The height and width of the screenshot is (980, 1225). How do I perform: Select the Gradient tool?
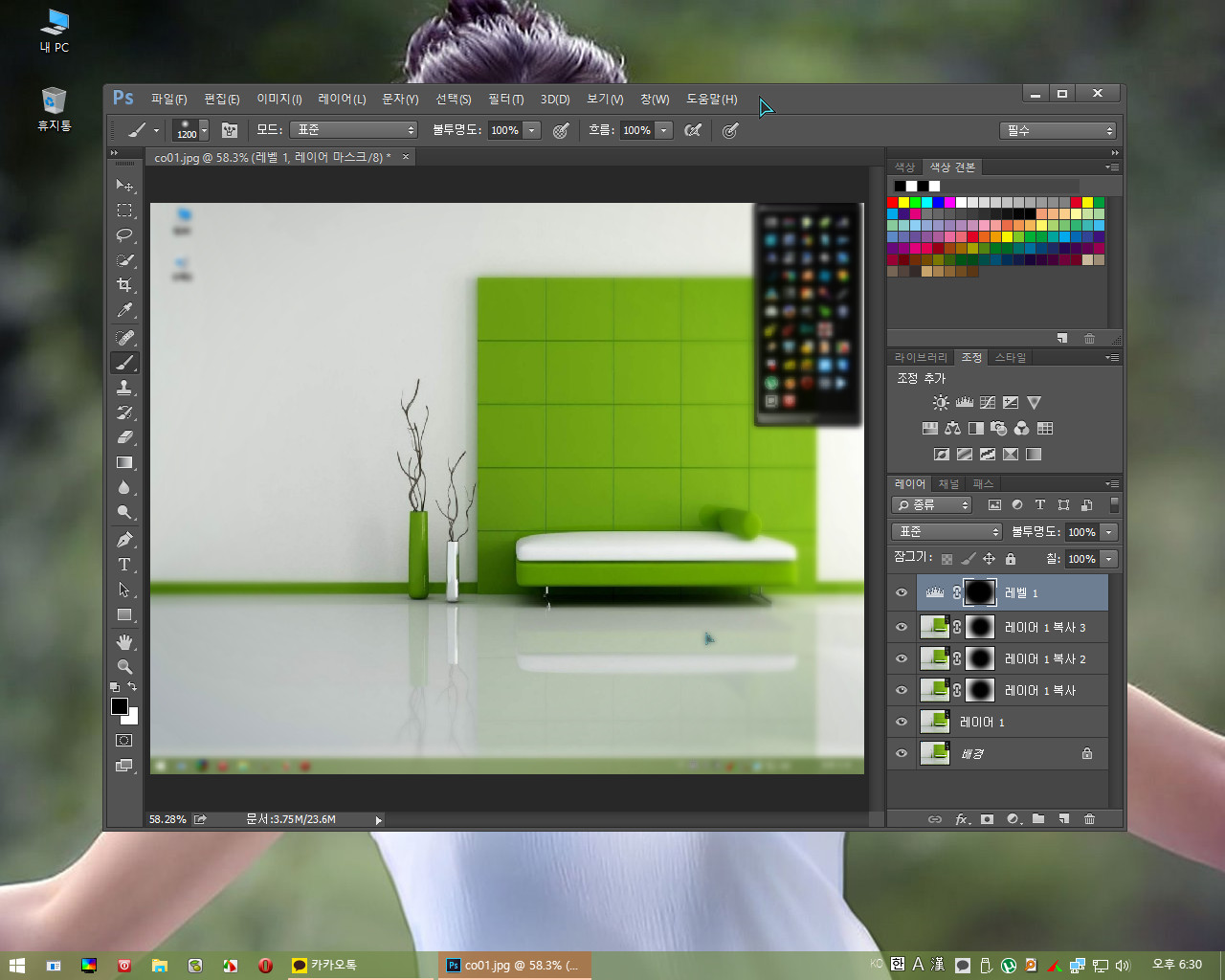point(124,462)
